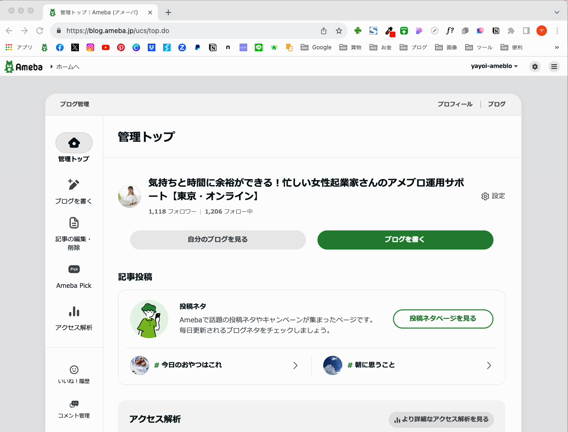Click the 自分のブログを見る button

tap(218, 240)
